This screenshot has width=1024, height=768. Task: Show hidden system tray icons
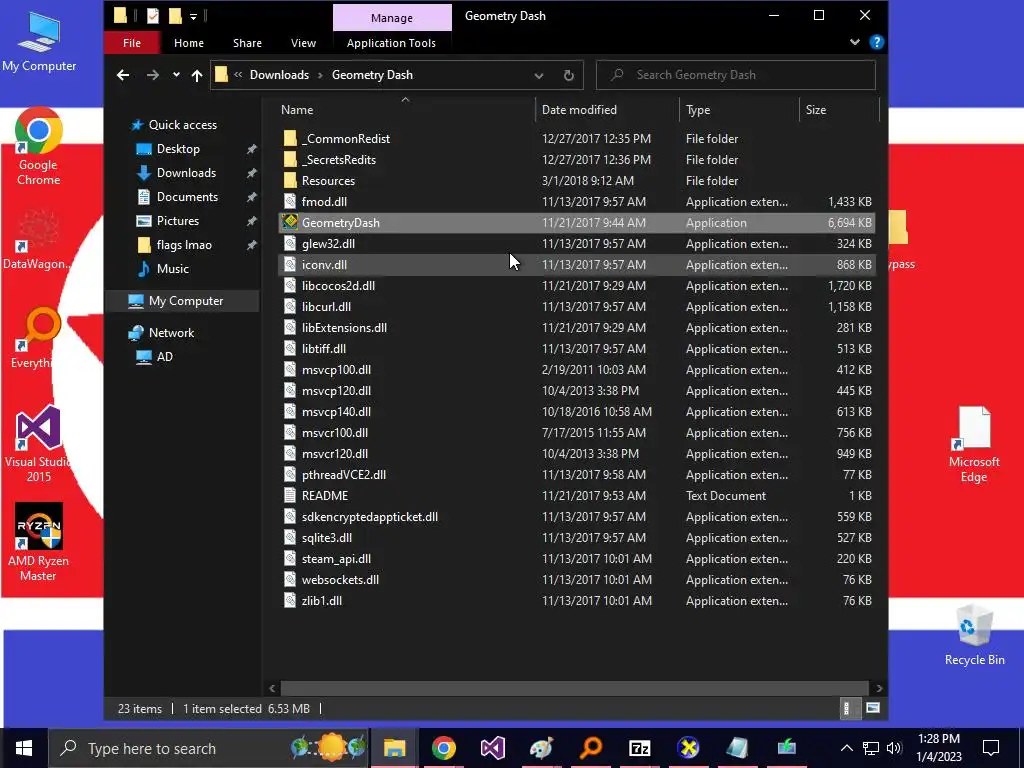(846, 748)
